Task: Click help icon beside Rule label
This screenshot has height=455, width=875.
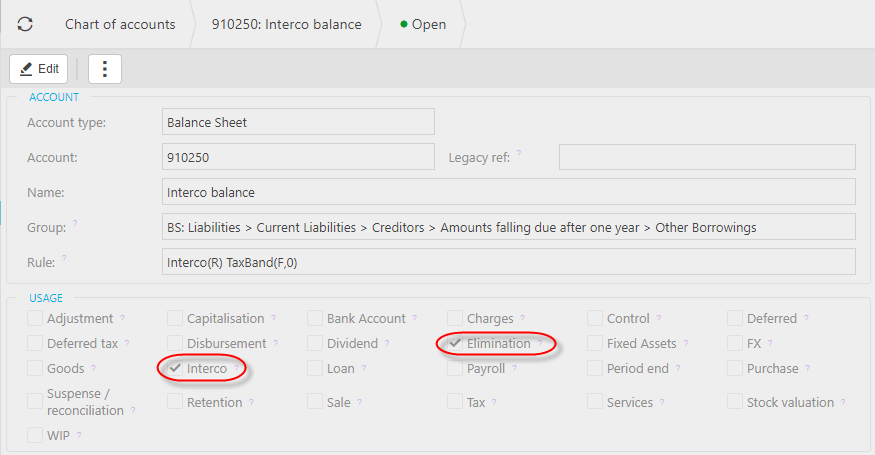Action: 64,259
